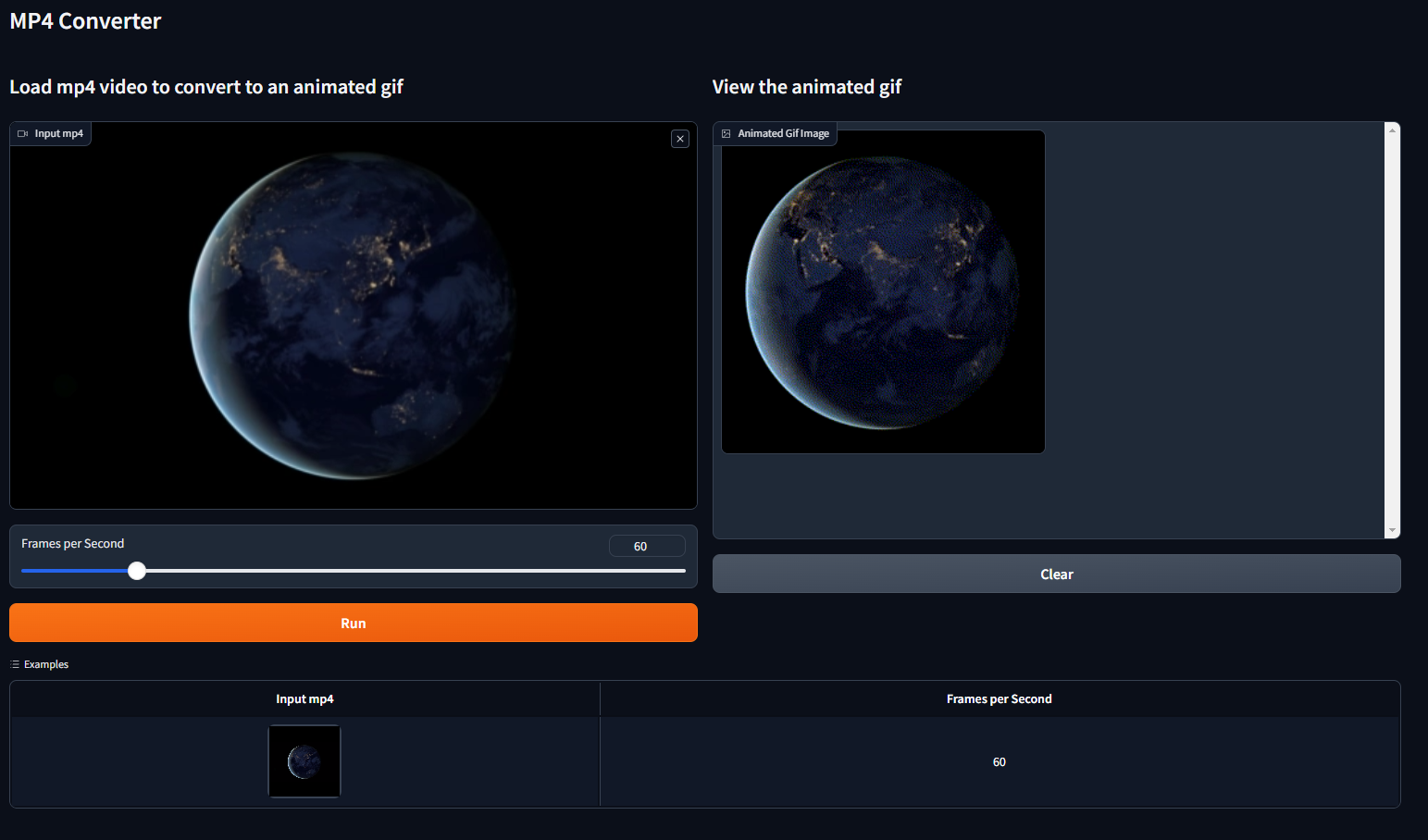Screen dimensions: 1428x840
Task: Click the video camera icon beside Input mp4
Action: [x=23, y=134]
